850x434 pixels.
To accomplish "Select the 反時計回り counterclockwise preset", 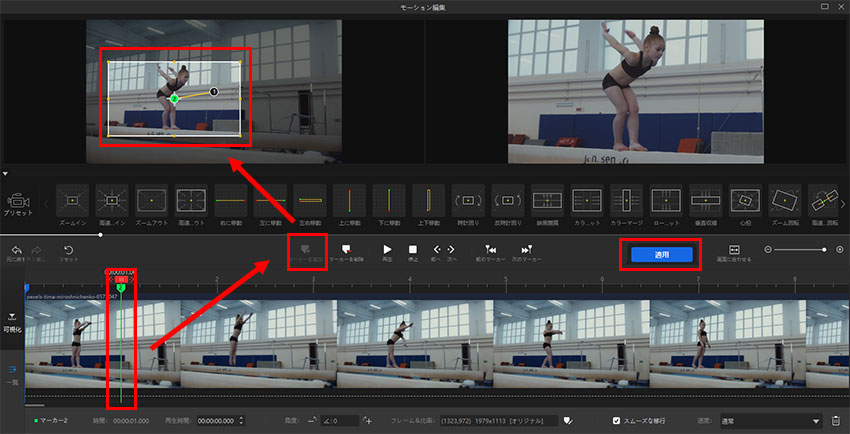I will point(508,200).
